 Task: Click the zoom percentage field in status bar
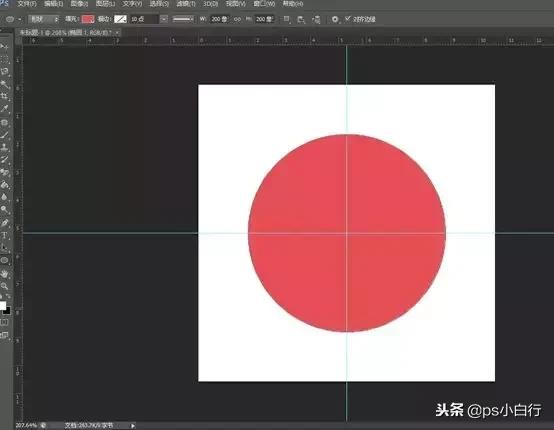point(26,425)
